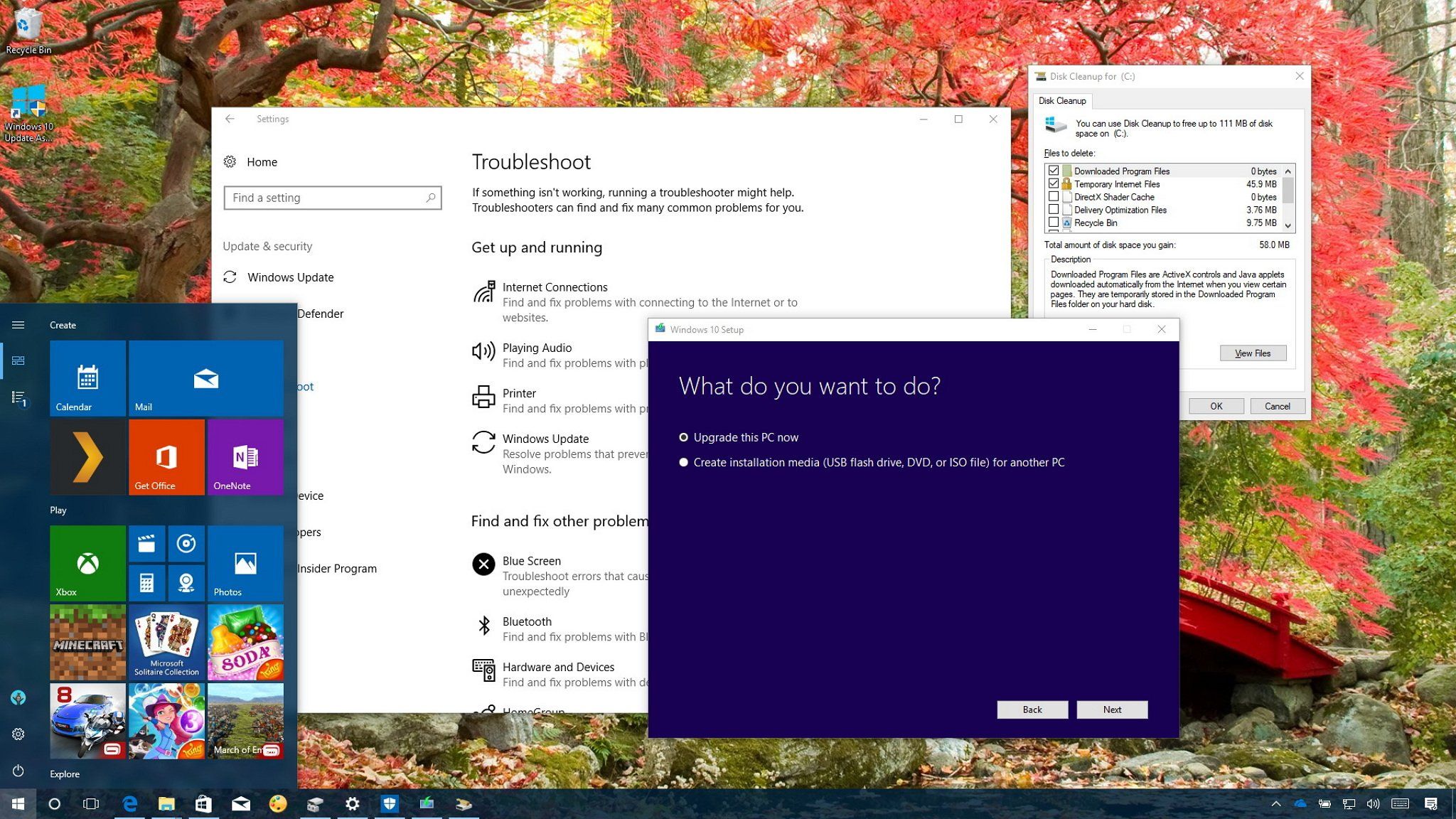
Task: Open the Mail app from taskbar
Action: pyautogui.click(x=241, y=804)
